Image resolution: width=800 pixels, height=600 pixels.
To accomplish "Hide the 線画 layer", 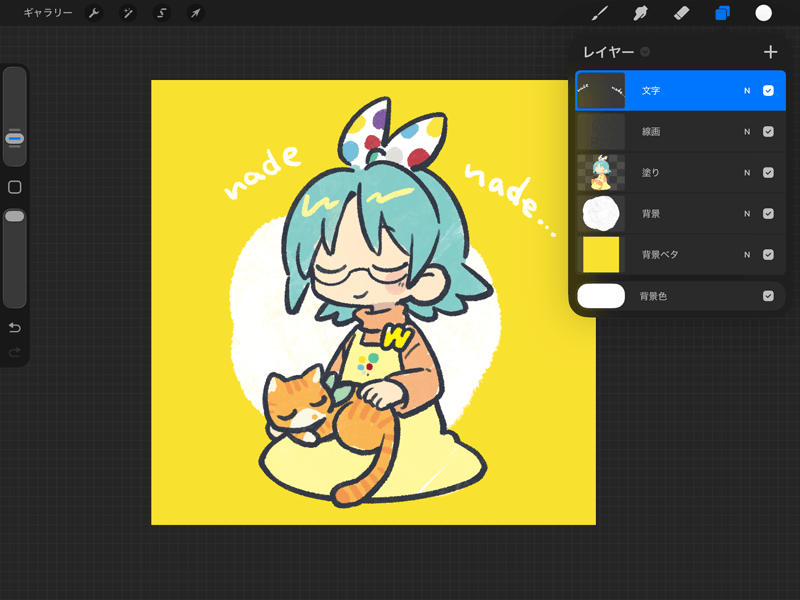I will tap(768, 132).
